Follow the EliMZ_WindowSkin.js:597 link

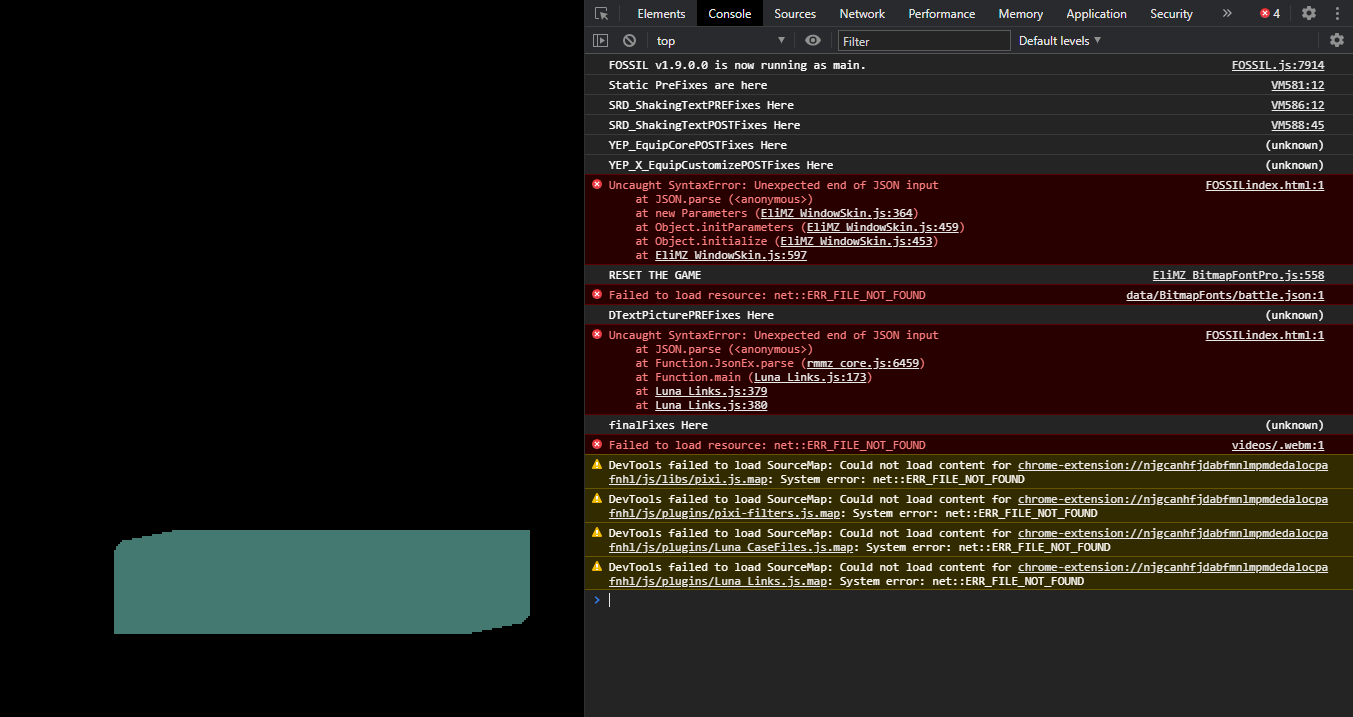(731, 255)
